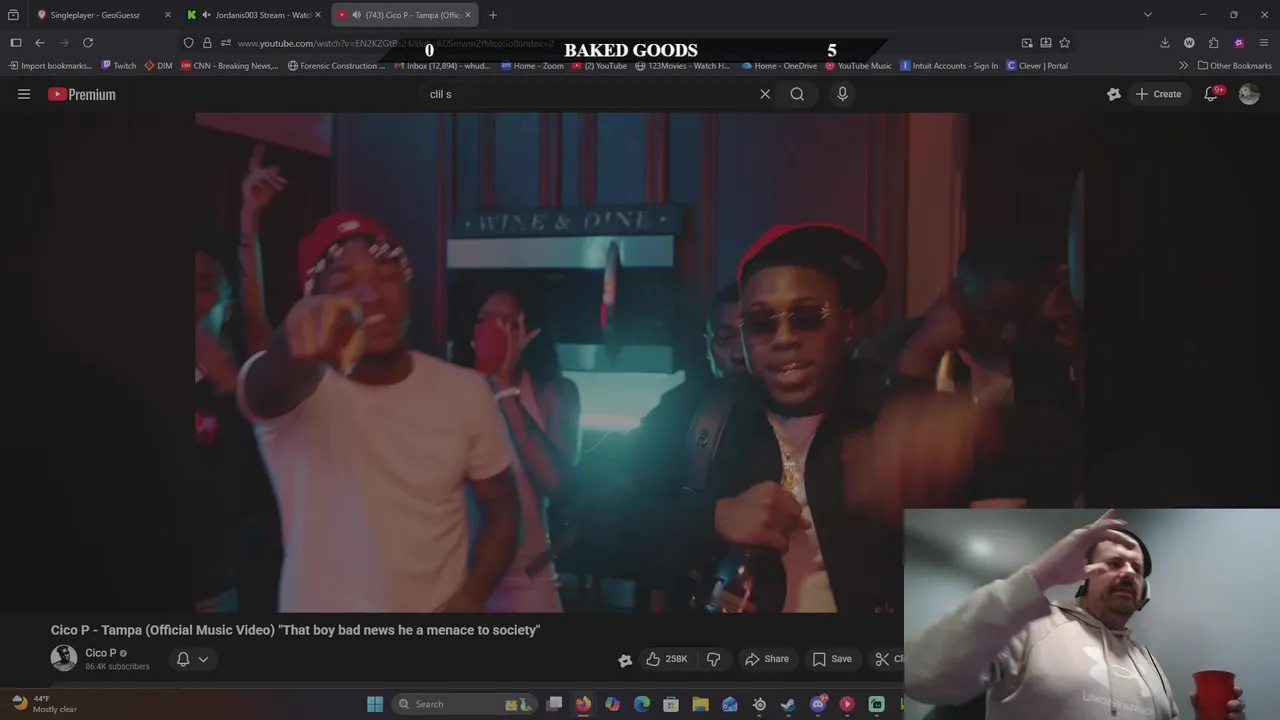Select the Cico P - Tampa tab
The height and width of the screenshot is (720, 1280).
click(x=405, y=15)
